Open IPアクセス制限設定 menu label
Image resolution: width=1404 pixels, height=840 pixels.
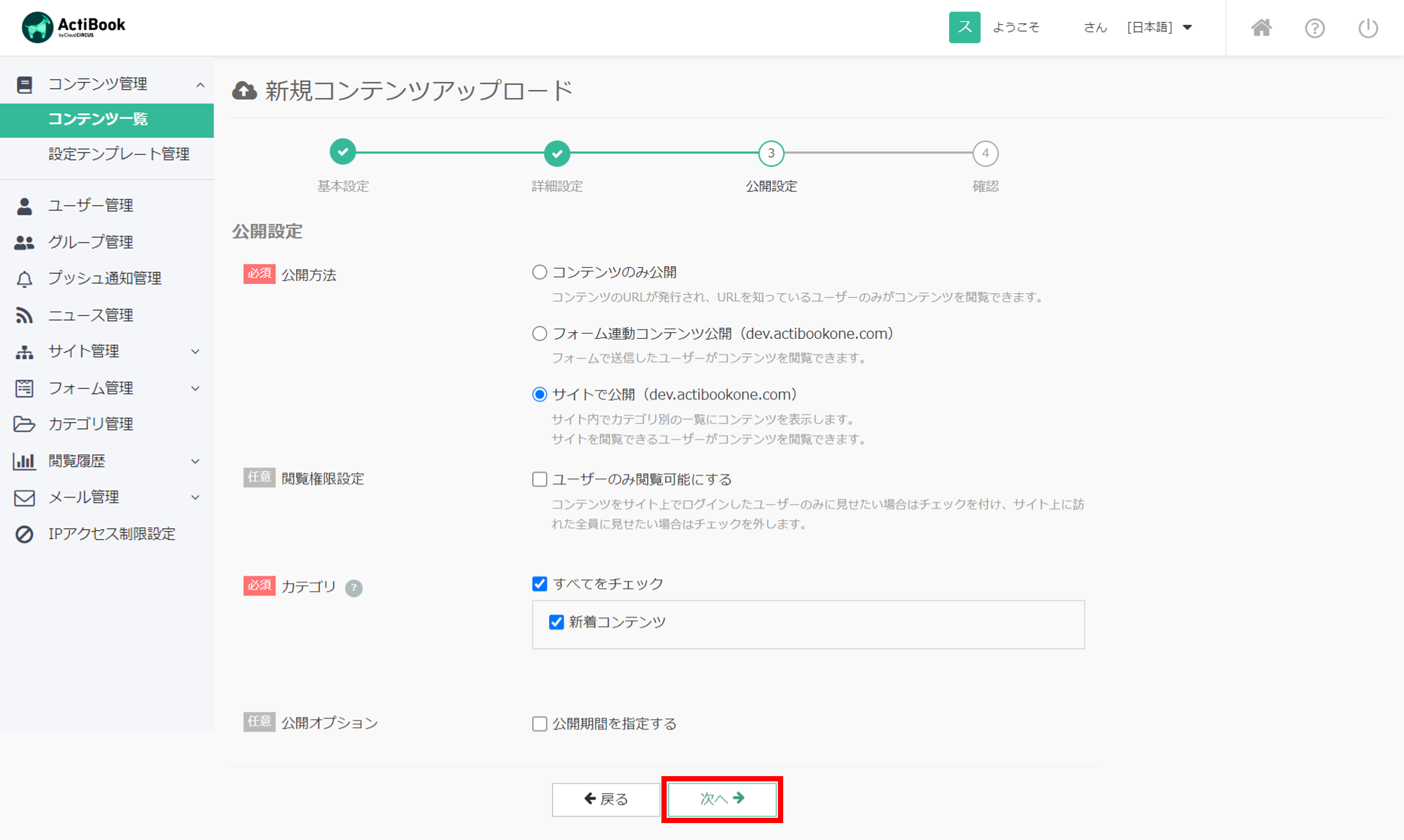tap(112, 534)
